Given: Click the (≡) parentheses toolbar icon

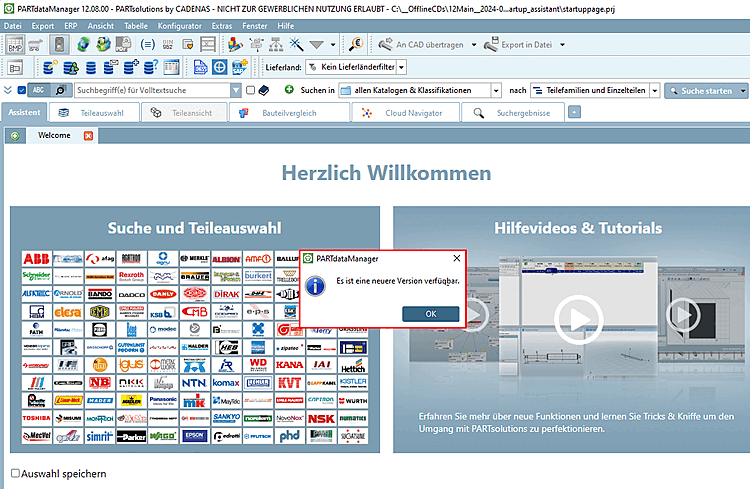Looking at the screenshot, I should point(147,44).
